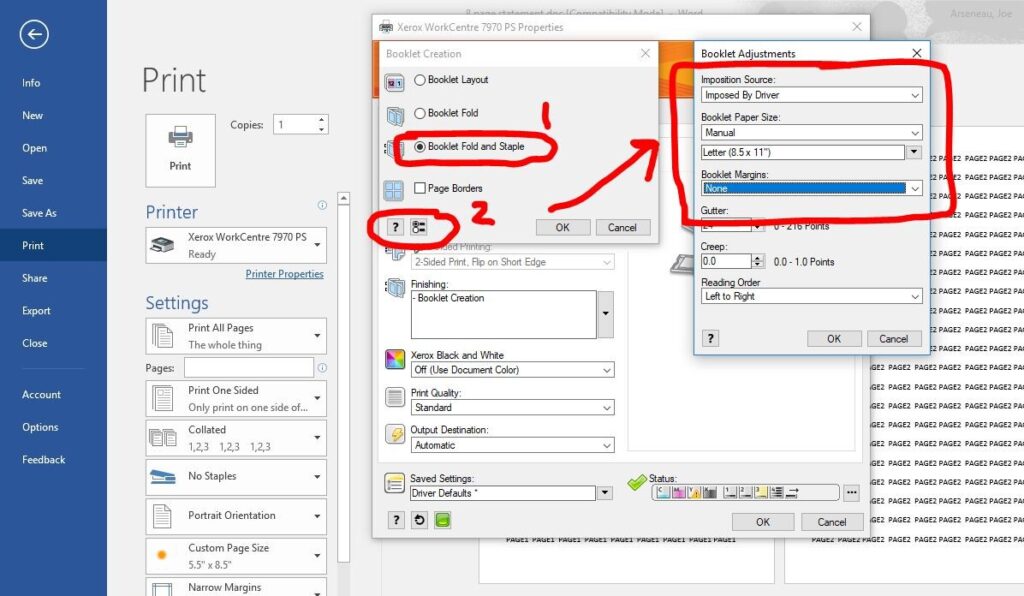Open Imposition Source dropdown
This screenshot has width=1024, height=596.
click(x=812, y=95)
